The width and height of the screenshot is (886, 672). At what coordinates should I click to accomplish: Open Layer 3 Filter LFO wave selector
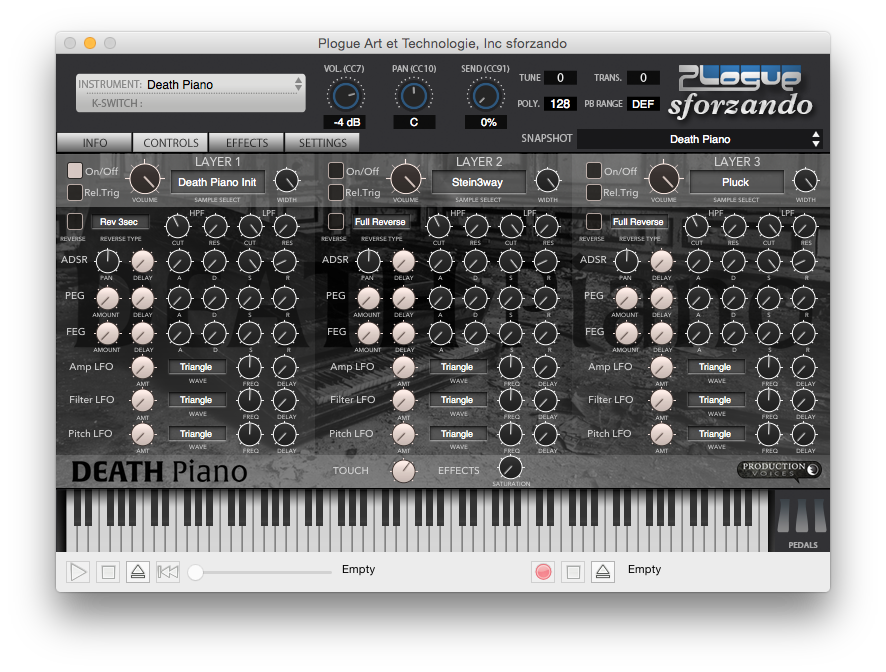[715, 400]
